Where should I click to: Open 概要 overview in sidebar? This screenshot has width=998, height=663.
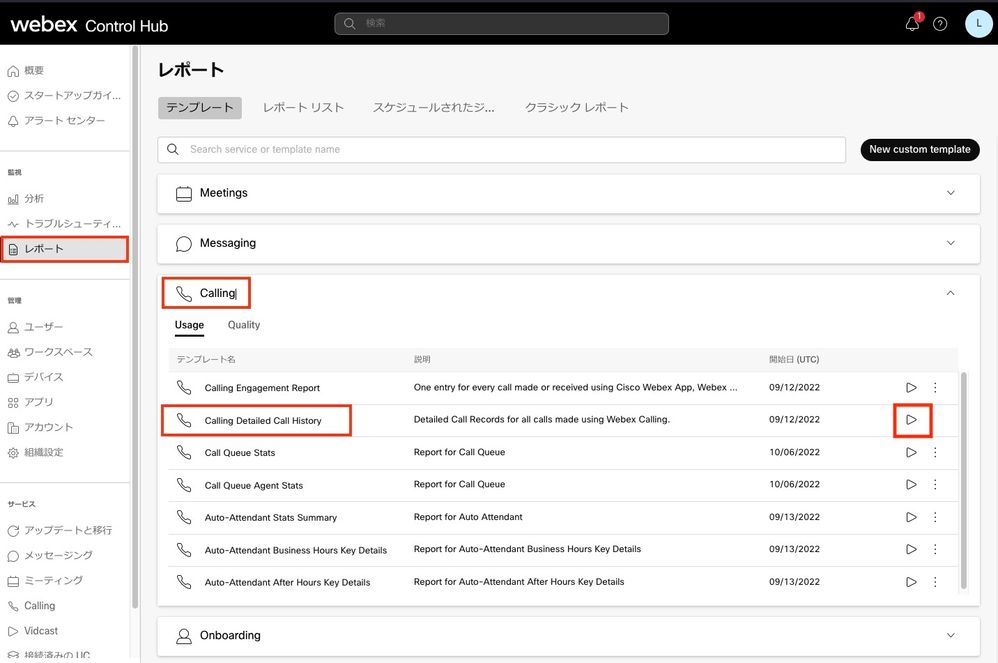(26, 71)
